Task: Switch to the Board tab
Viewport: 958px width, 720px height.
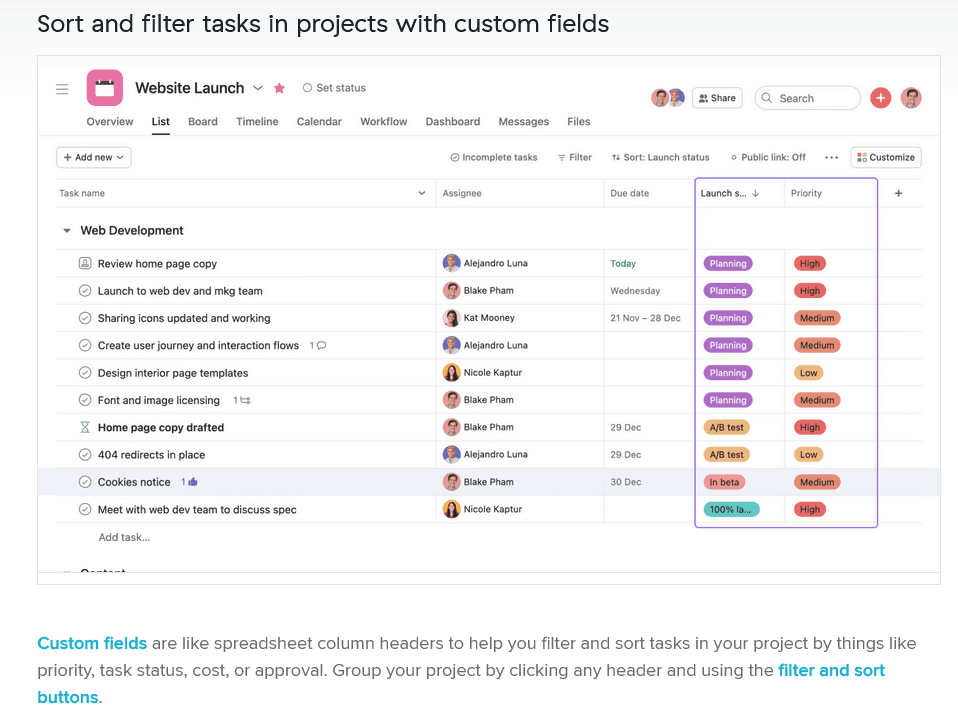Action: (203, 122)
